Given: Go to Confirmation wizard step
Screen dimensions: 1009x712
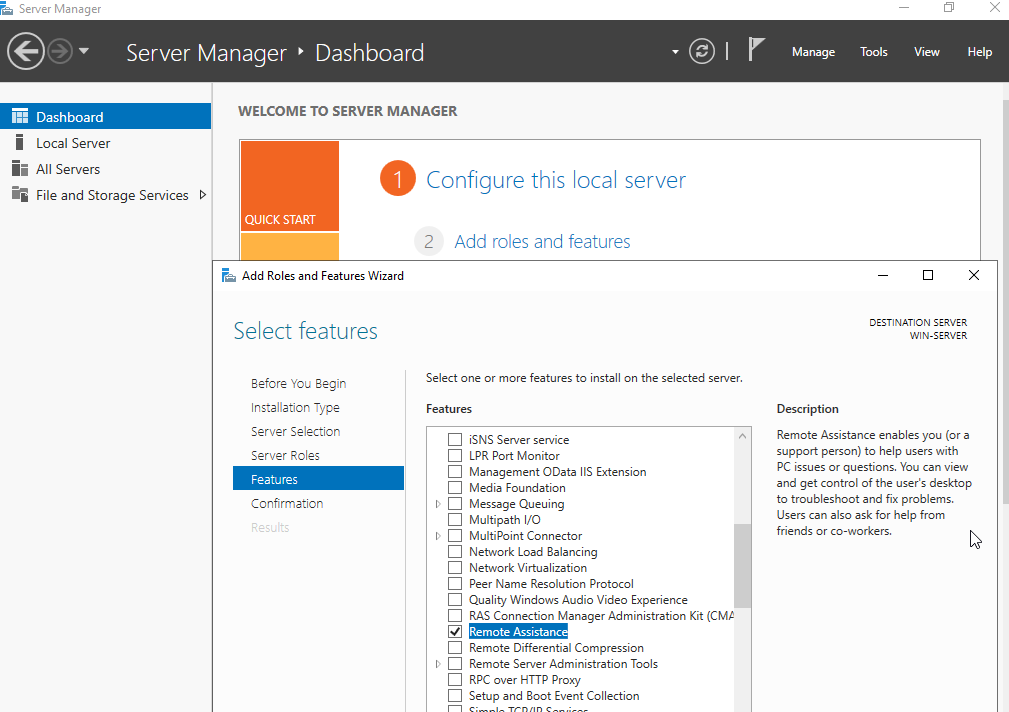Looking at the screenshot, I should (x=287, y=503).
